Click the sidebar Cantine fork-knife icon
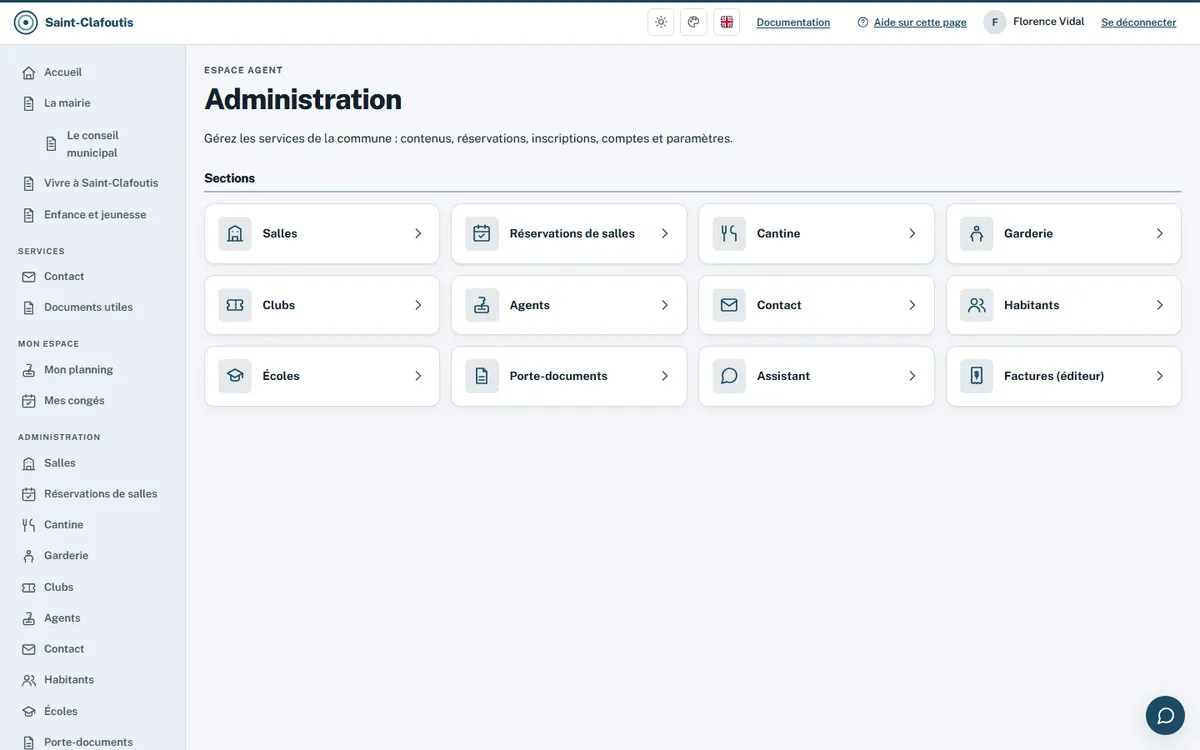The image size is (1200, 750). [29, 525]
